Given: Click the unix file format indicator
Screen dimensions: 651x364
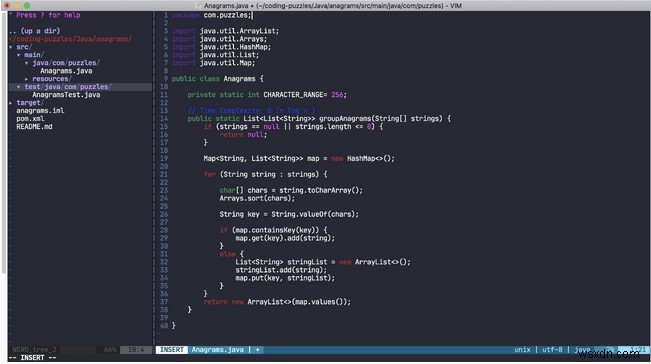Looking at the screenshot, I should pos(522,350).
